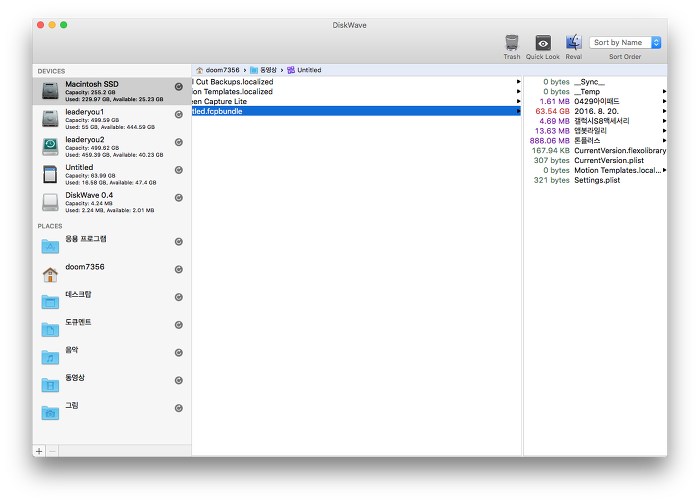Select the Cut Backups.localized row

click(x=356, y=82)
